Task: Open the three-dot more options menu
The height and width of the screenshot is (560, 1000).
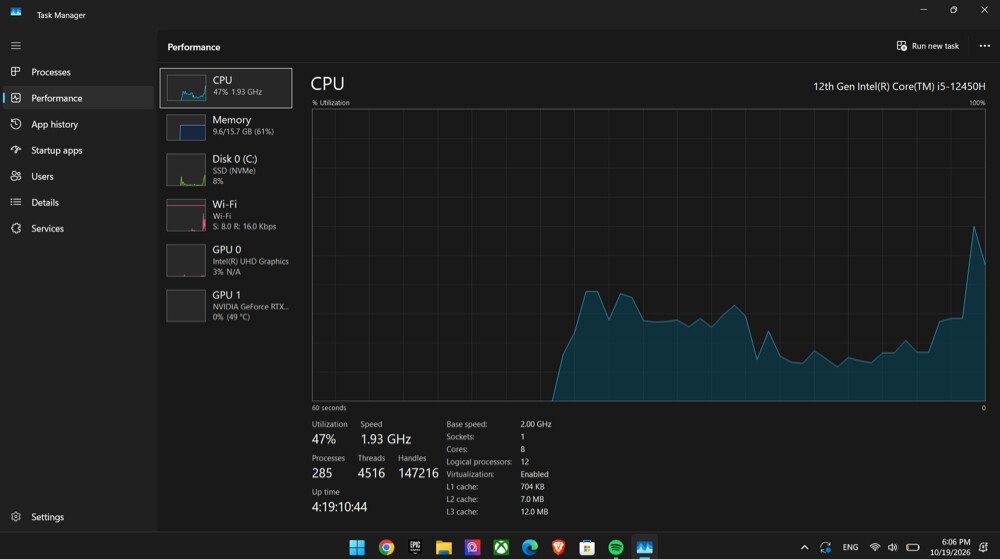Action: point(985,46)
